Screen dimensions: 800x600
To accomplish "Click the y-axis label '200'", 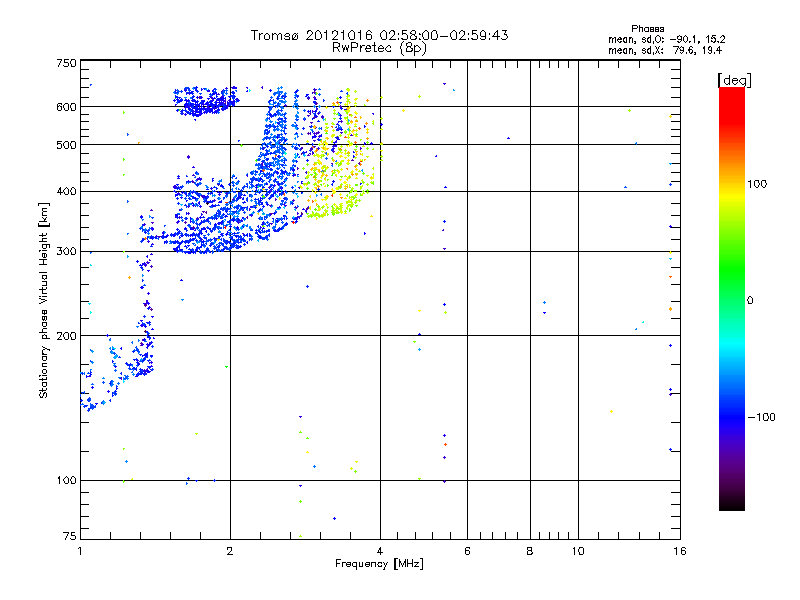I will (x=66, y=336).
